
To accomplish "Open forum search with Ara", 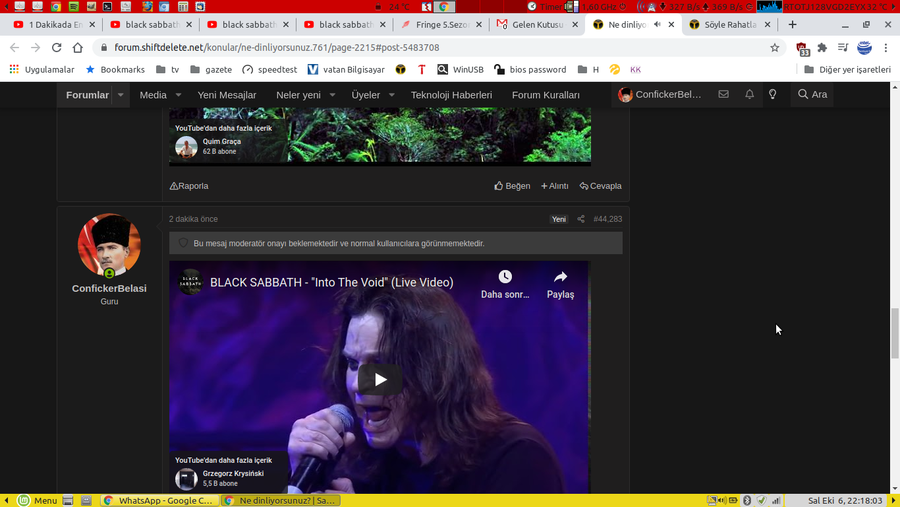I will click(812, 94).
